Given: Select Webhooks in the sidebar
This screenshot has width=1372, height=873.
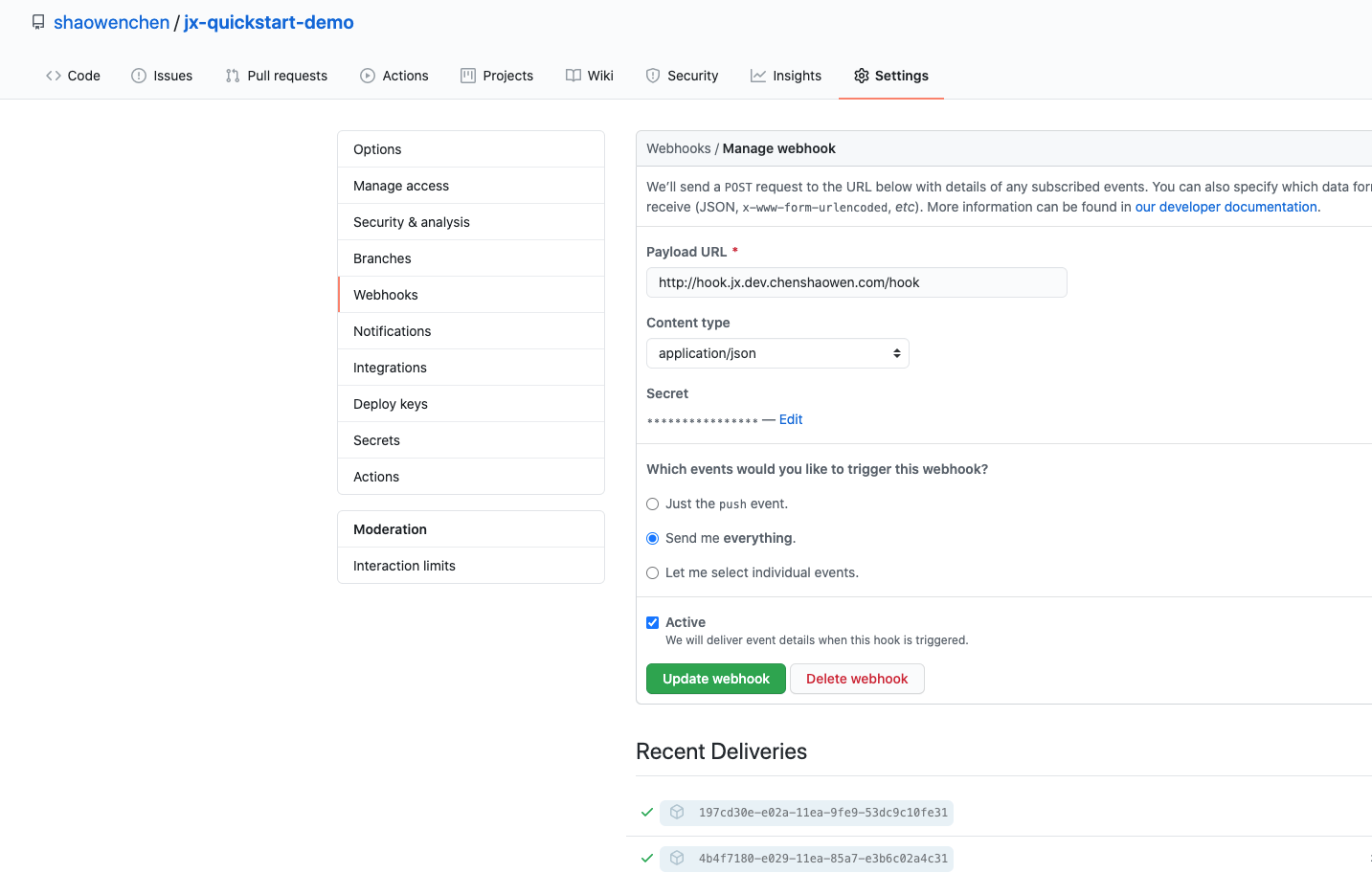Looking at the screenshot, I should (471, 295).
